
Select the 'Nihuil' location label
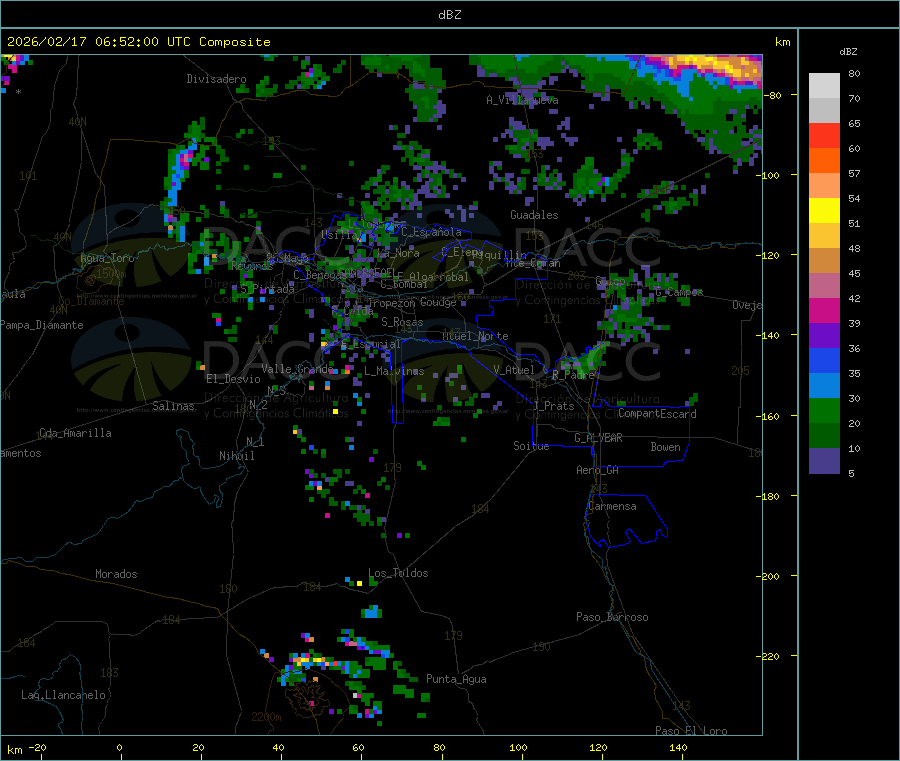pyautogui.click(x=236, y=456)
